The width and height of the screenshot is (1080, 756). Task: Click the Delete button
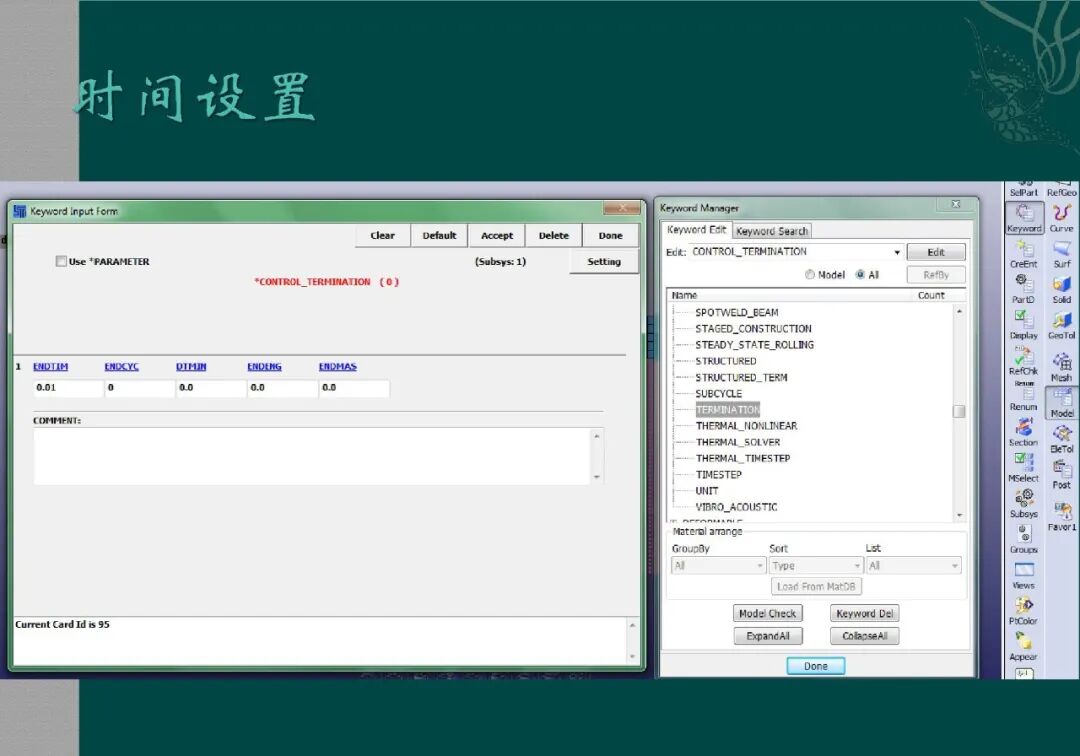tap(554, 235)
